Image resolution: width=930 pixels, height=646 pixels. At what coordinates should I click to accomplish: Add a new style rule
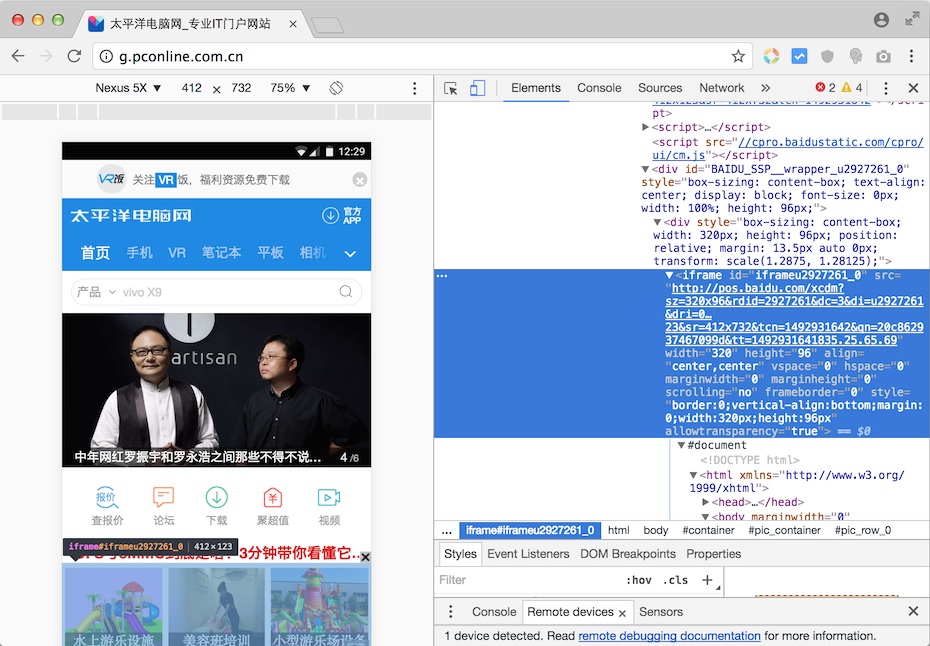(707, 580)
